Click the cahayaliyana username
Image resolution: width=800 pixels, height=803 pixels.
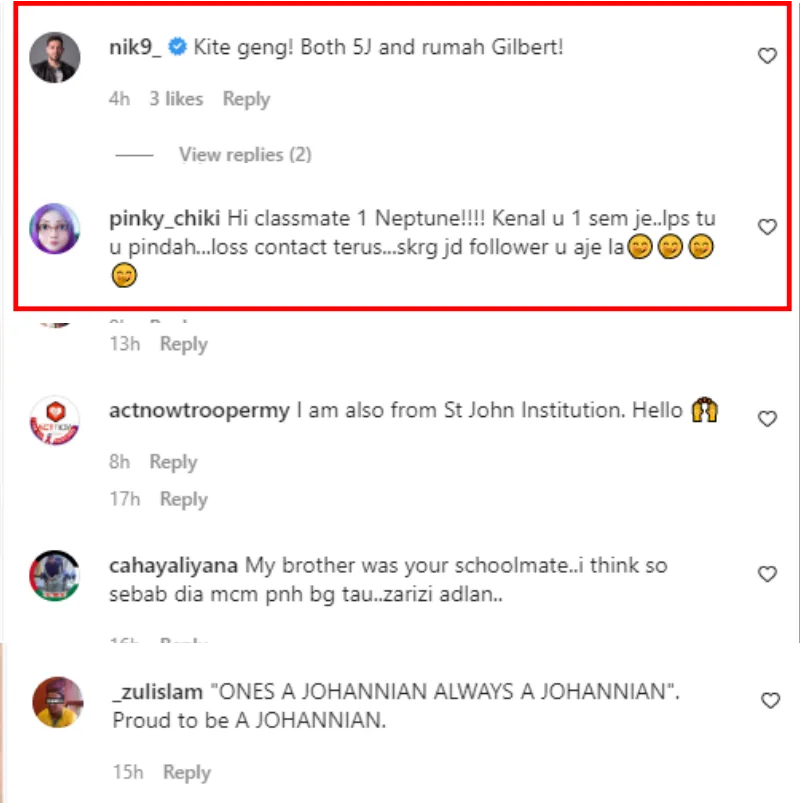coord(173,565)
